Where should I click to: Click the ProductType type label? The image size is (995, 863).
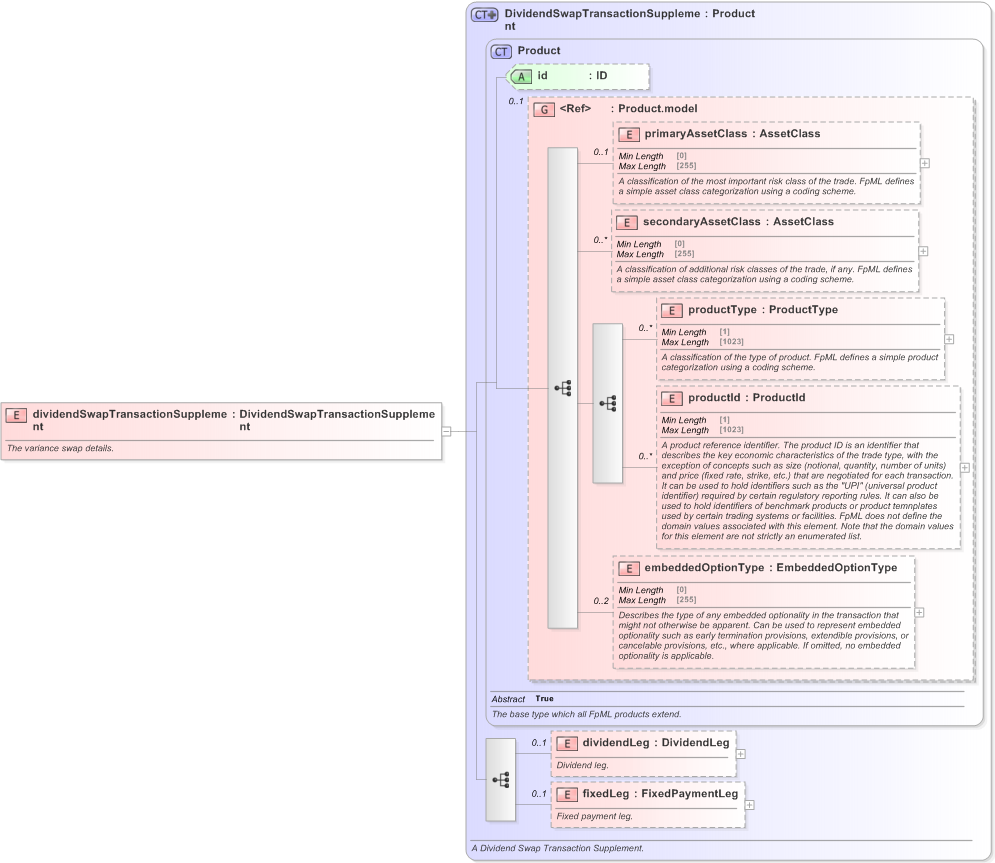click(x=803, y=310)
